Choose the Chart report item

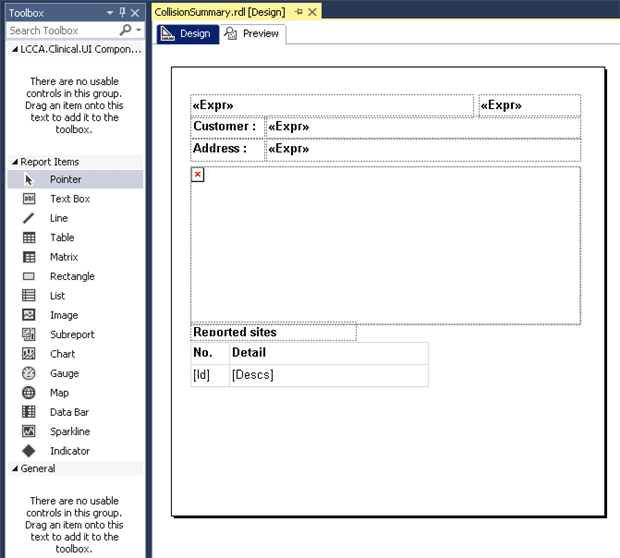62,354
